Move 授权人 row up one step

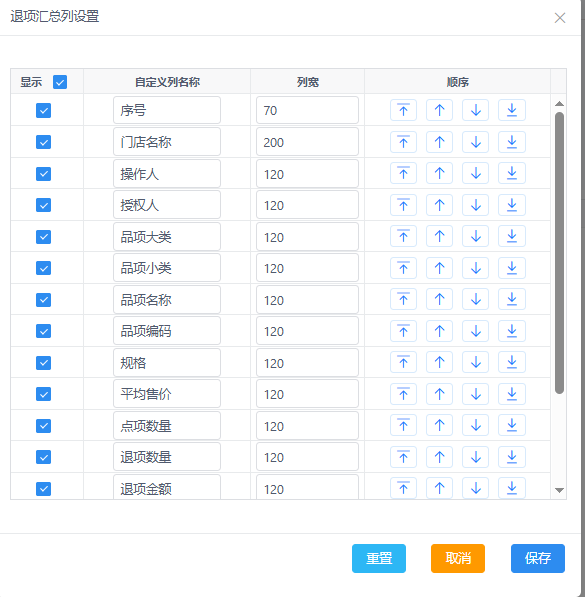click(x=440, y=205)
